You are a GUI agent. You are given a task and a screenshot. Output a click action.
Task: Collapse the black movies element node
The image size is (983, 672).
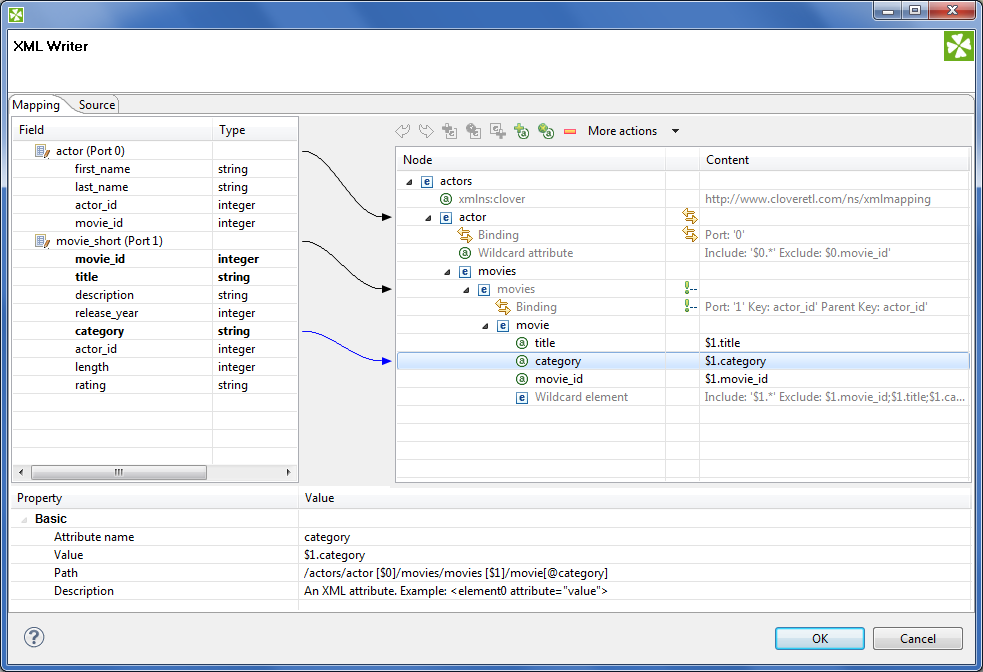pos(447,272)
